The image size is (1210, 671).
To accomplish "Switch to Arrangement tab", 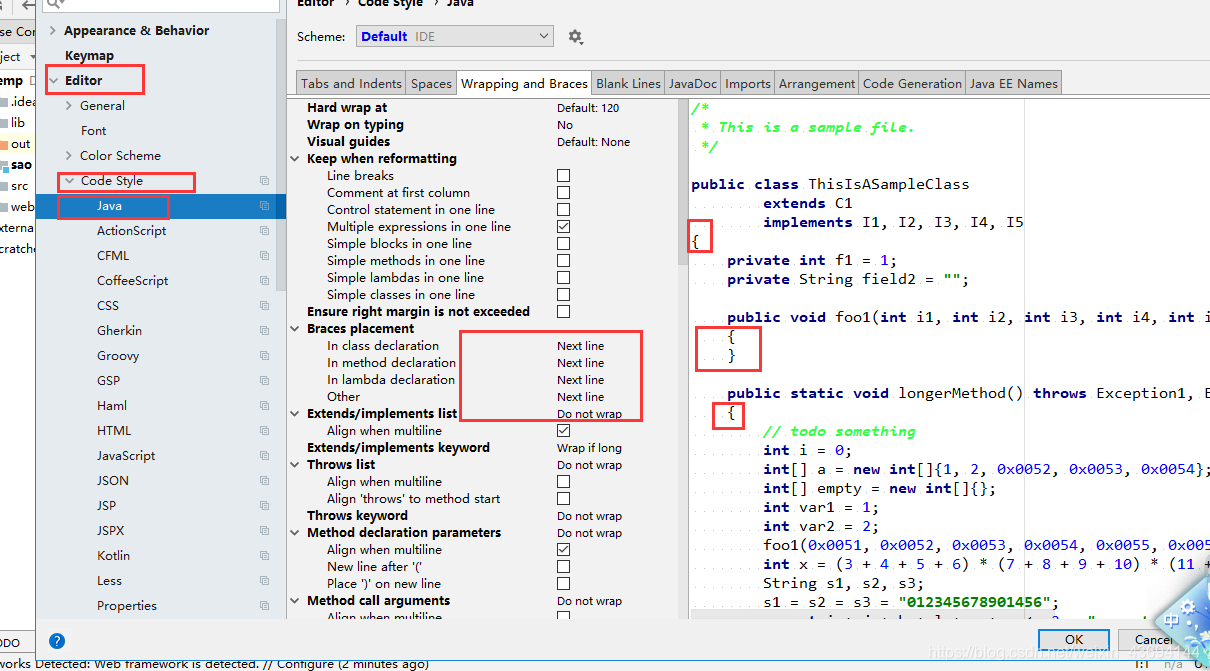I will tap(817, 84).
